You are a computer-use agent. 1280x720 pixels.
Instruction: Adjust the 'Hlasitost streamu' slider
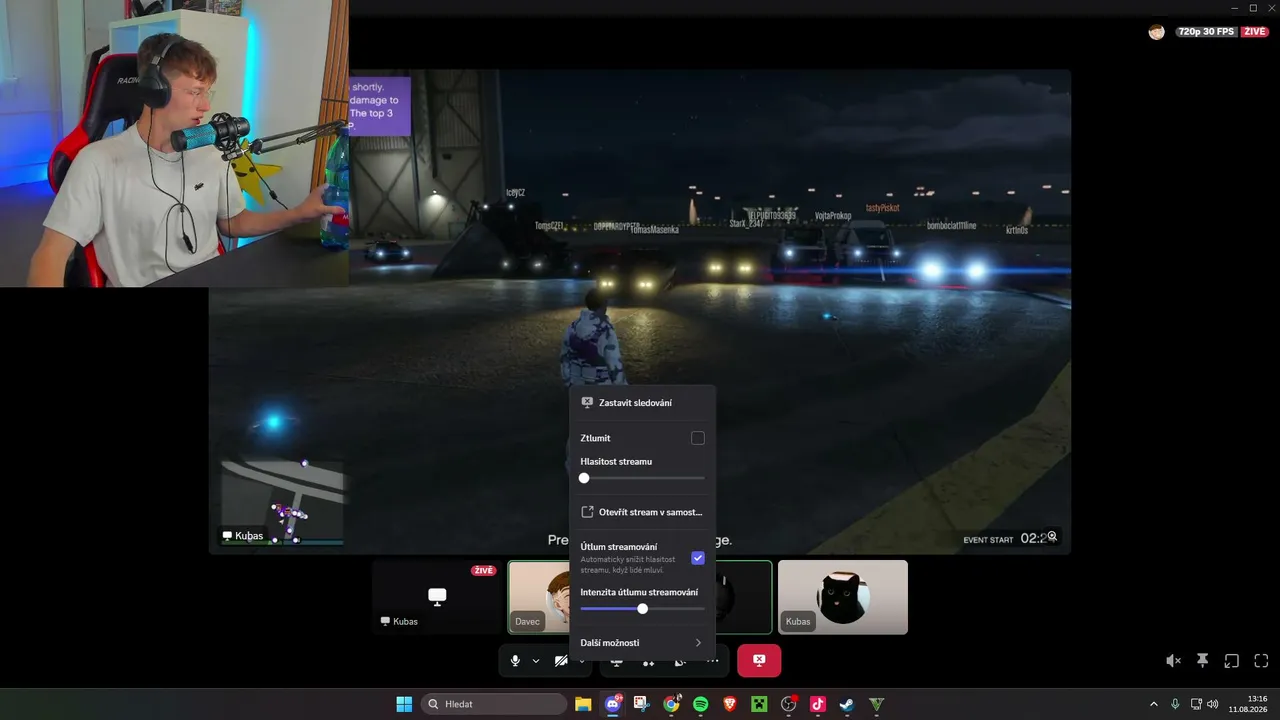tap(642, 478)
